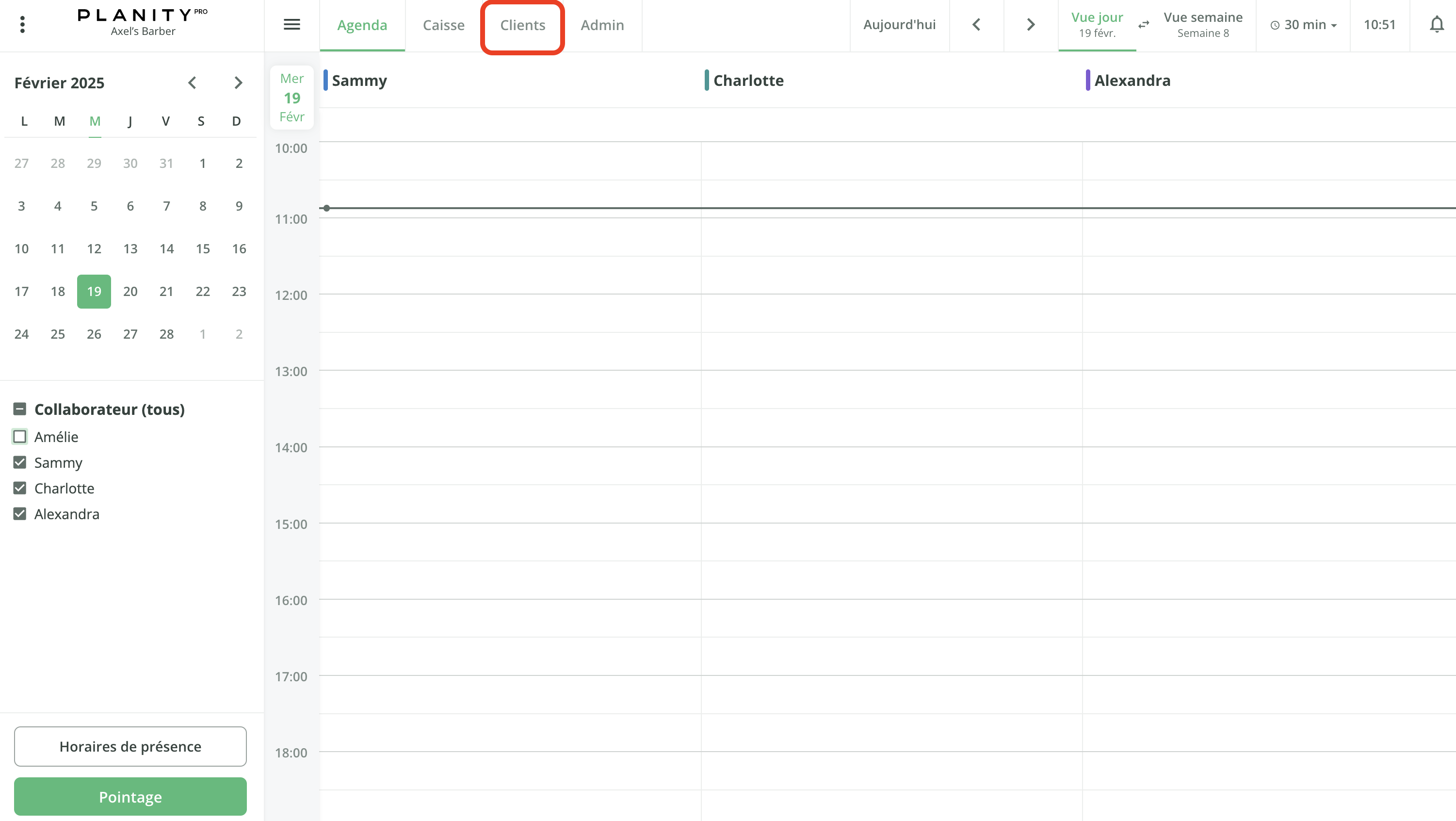
Task: Go to March with the calendar forward chevron
Action: (238, 82)
